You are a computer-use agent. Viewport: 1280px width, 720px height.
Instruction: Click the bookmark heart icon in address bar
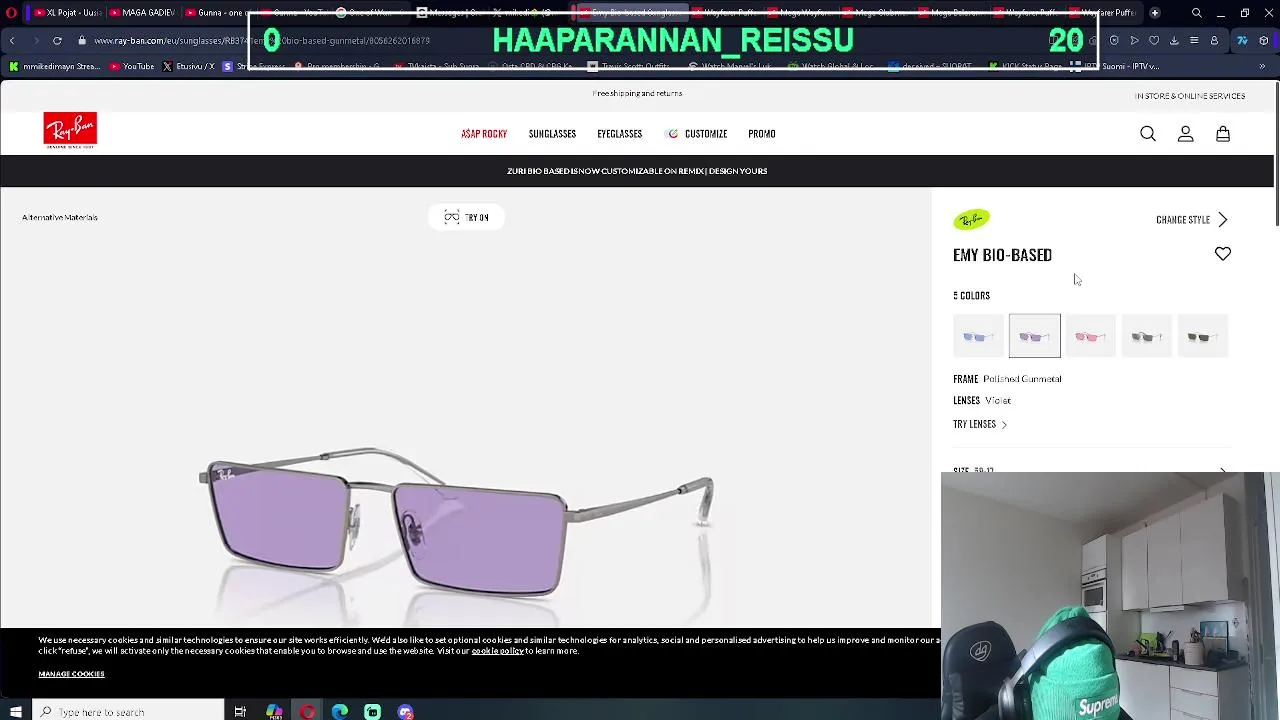(x=1154, y=41)
